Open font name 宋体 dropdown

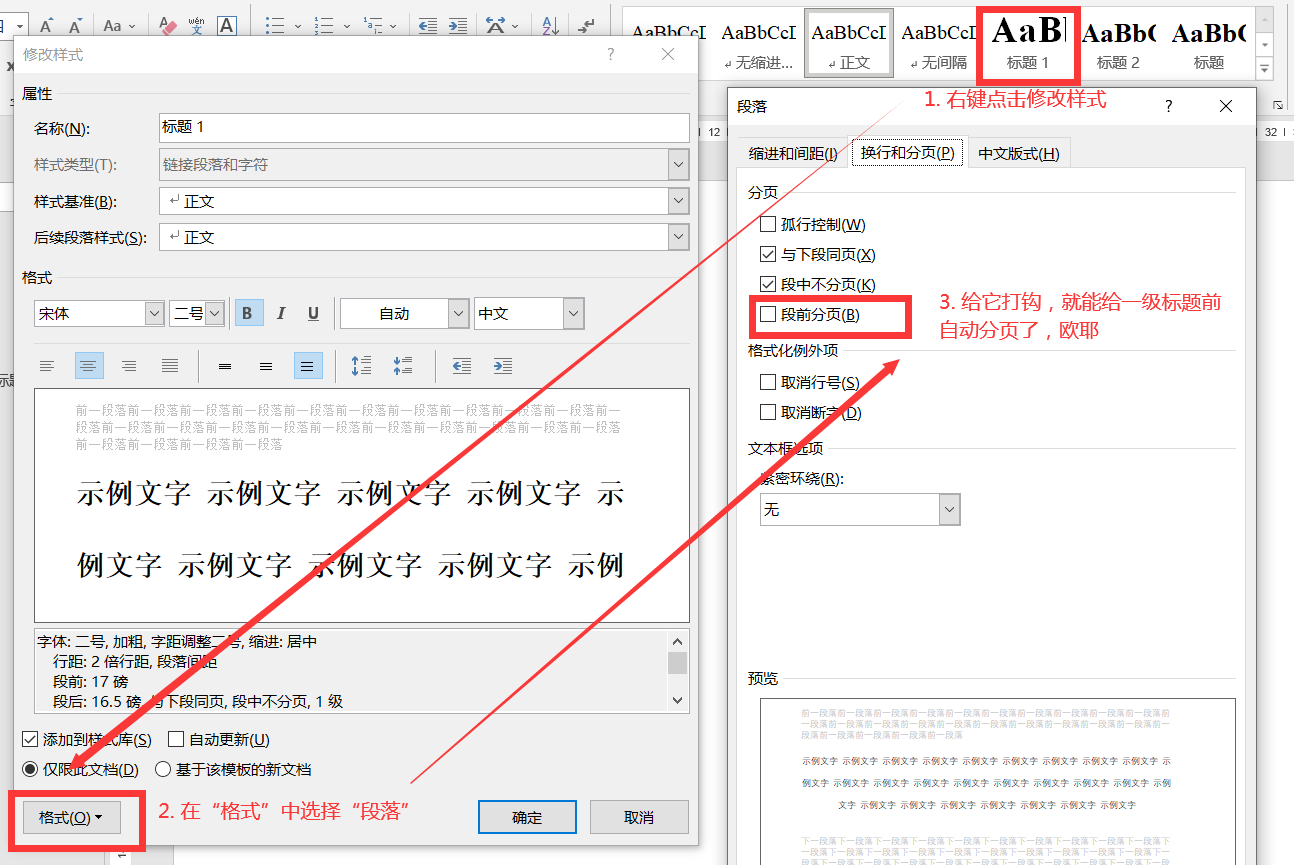tap(154, 313)
